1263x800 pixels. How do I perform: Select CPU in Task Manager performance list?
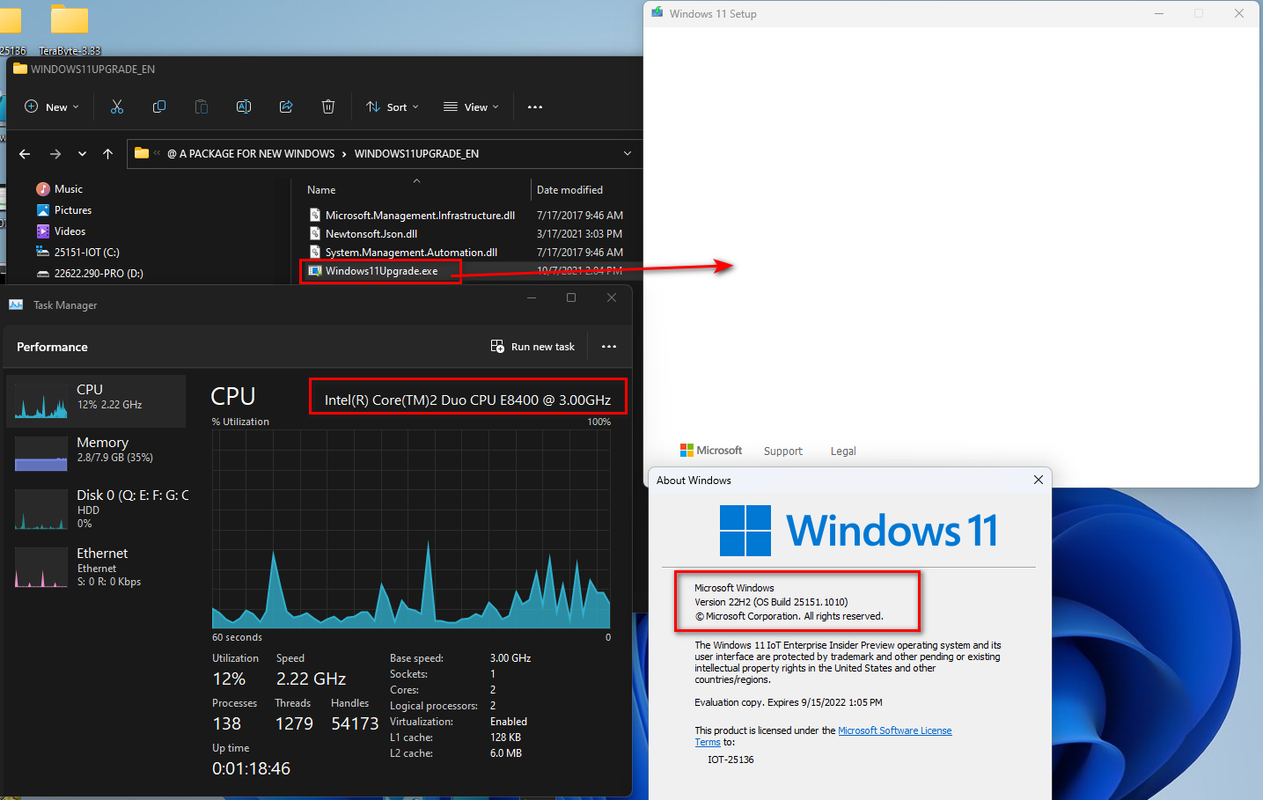(x=96, y=401)
